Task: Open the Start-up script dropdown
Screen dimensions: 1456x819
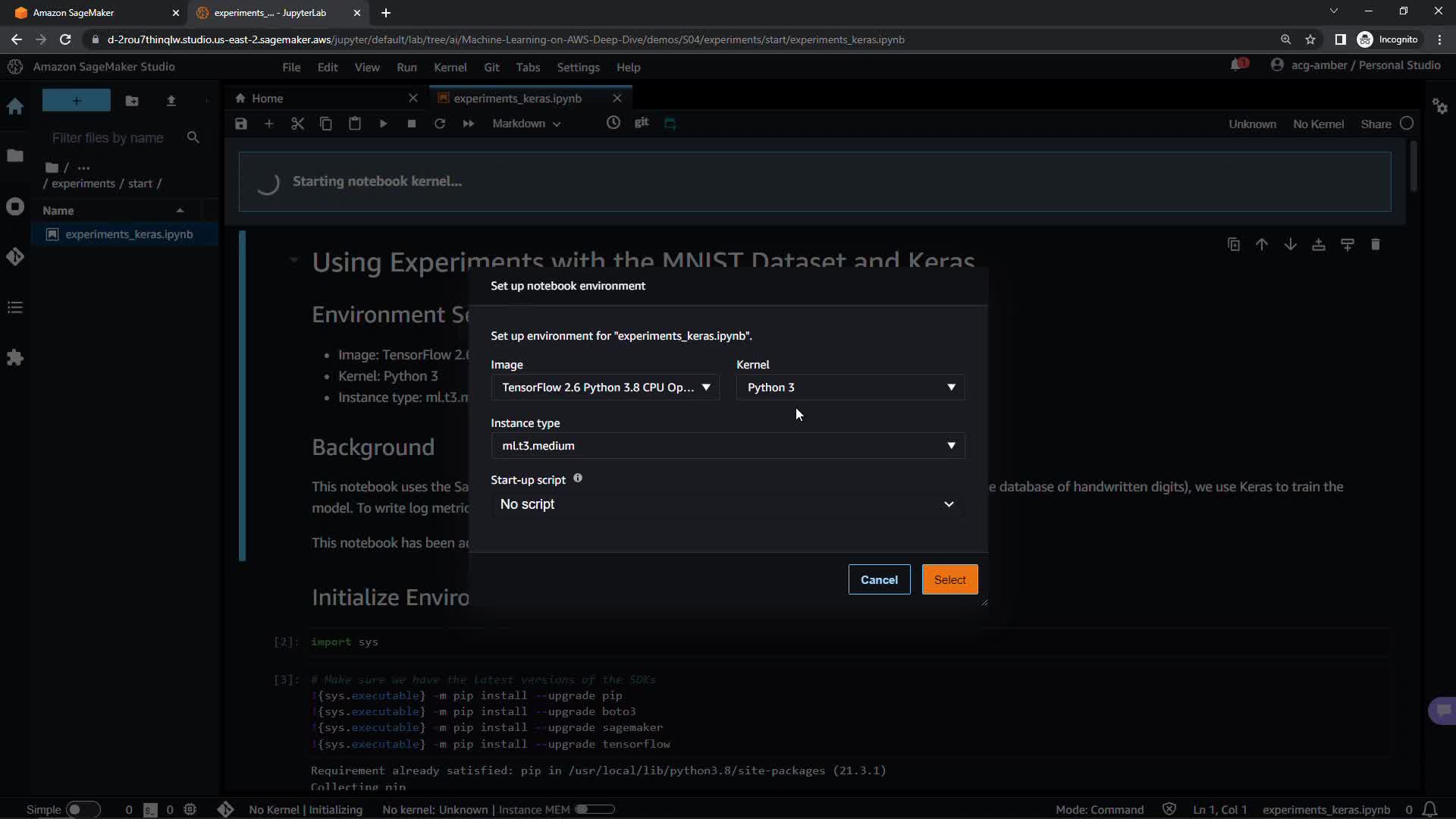Action: pos(727,504)
